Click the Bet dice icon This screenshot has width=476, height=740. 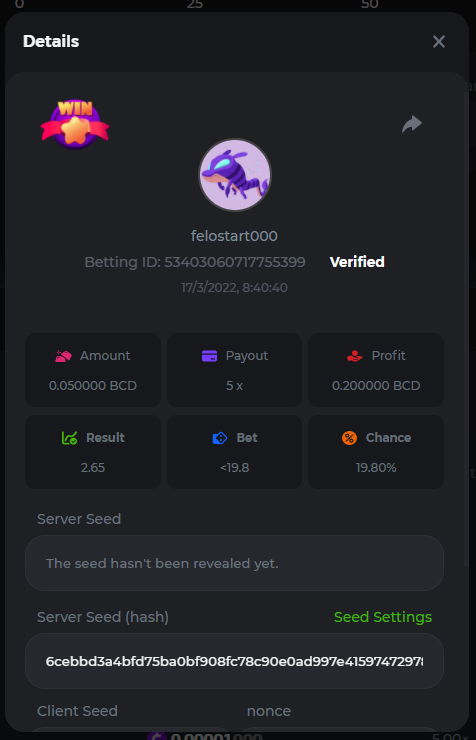(220, 438)
